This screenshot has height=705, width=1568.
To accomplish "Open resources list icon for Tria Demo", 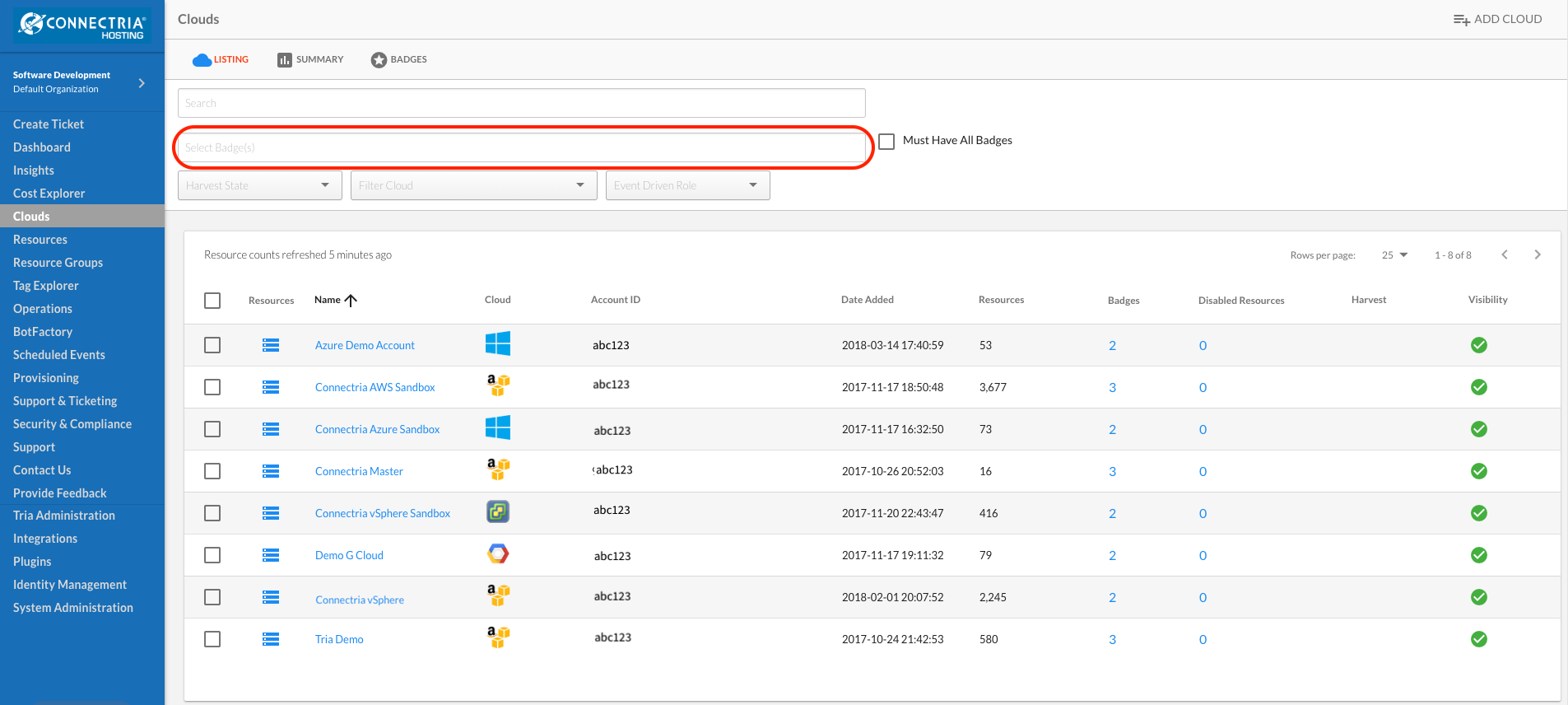I will click(271, 639).
